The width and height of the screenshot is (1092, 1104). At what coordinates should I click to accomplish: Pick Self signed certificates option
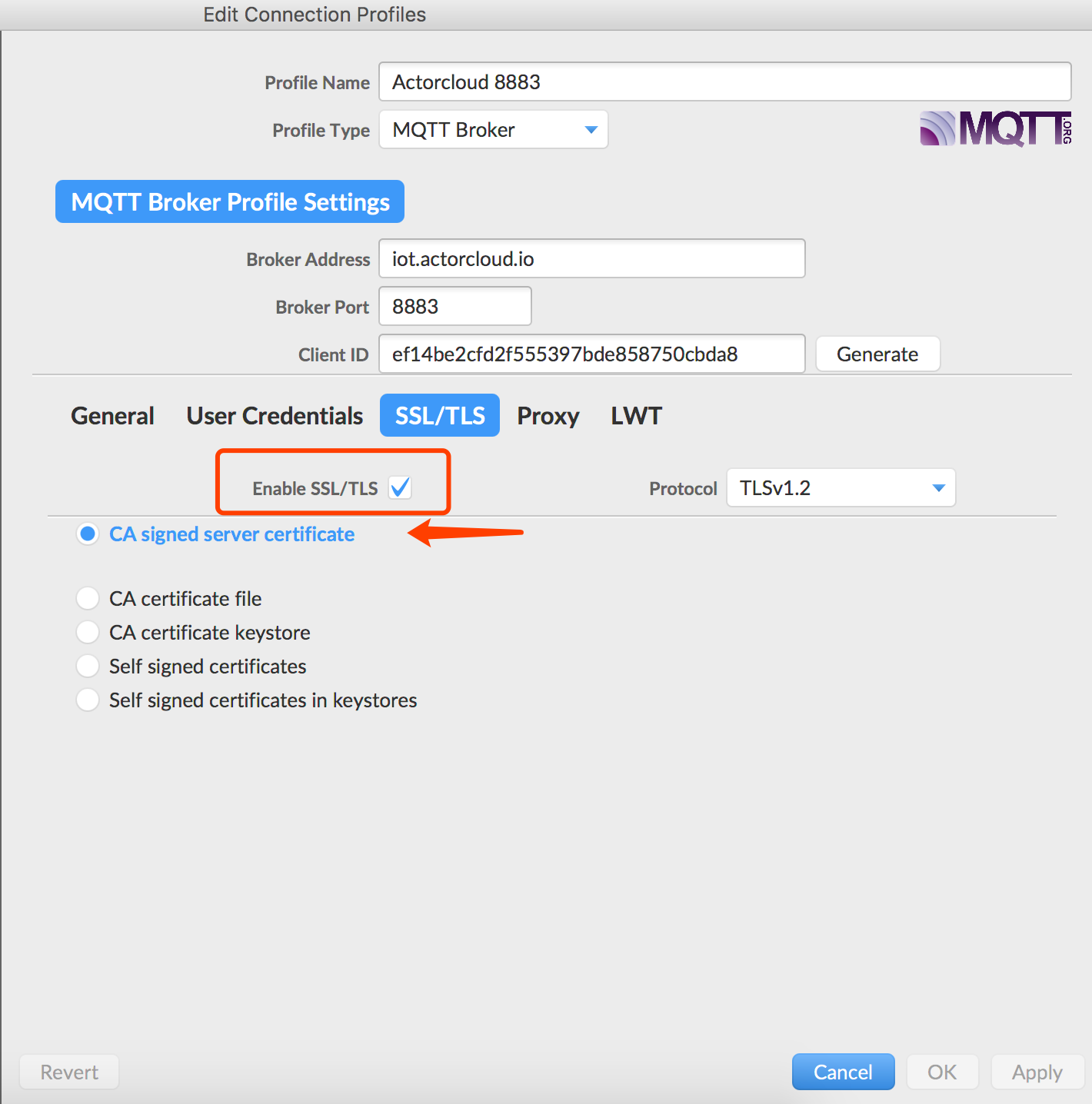[x=88, y=666]
